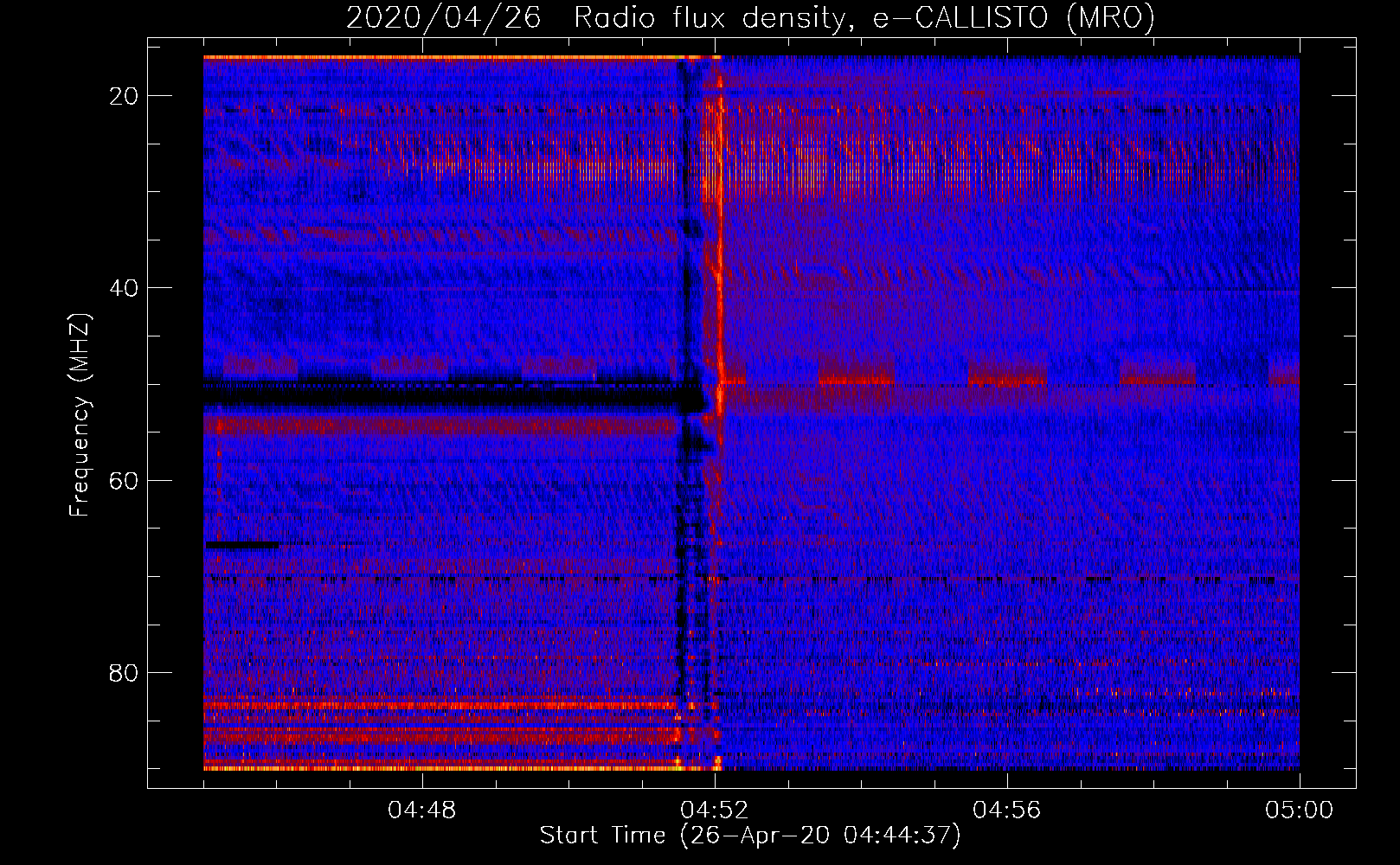1400x865 pixels.
Task: Click the 05:00 time tick label
Action: (1299, 811)
